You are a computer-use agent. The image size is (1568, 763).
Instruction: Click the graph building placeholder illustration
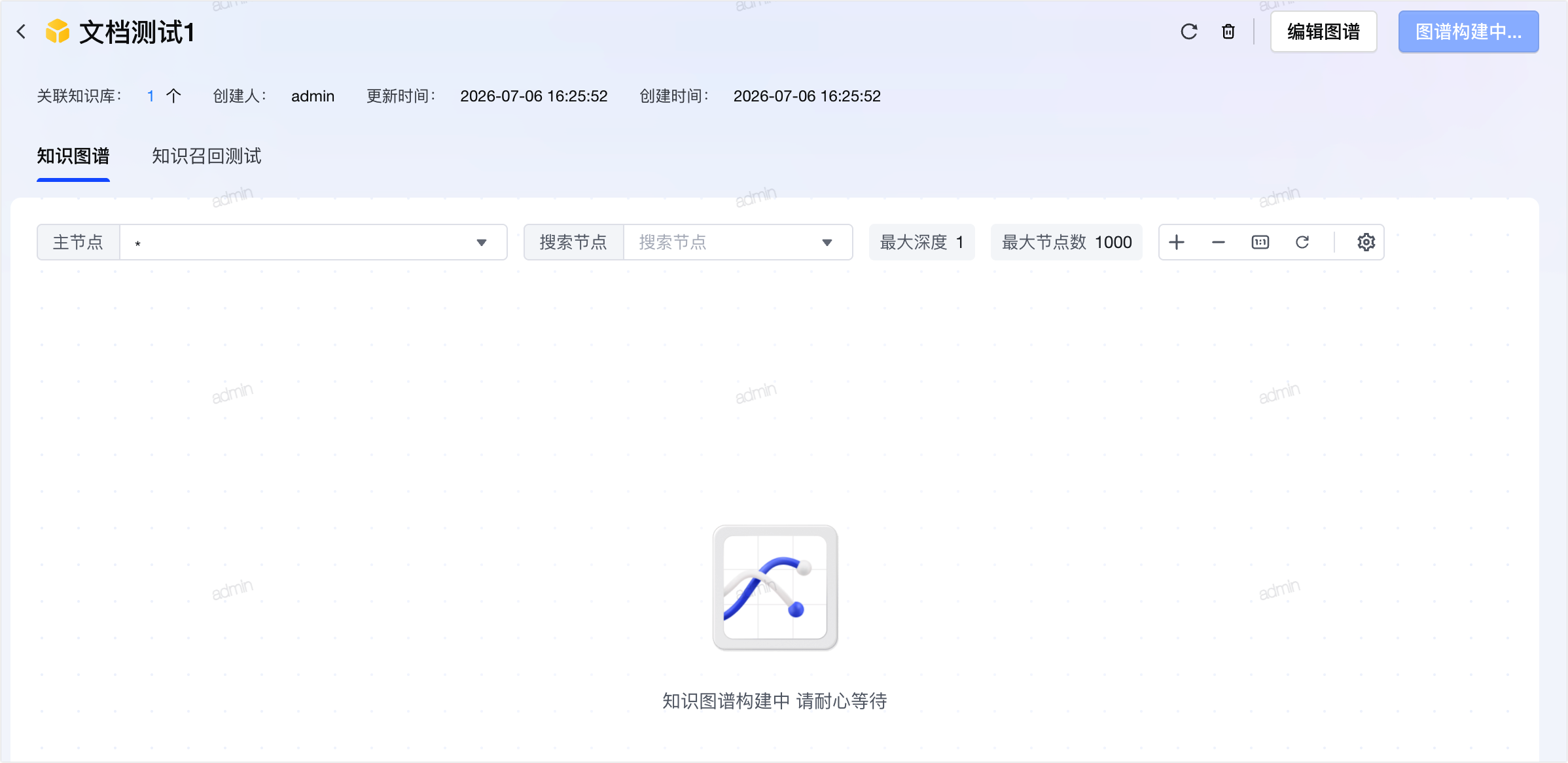click(775, 588)
